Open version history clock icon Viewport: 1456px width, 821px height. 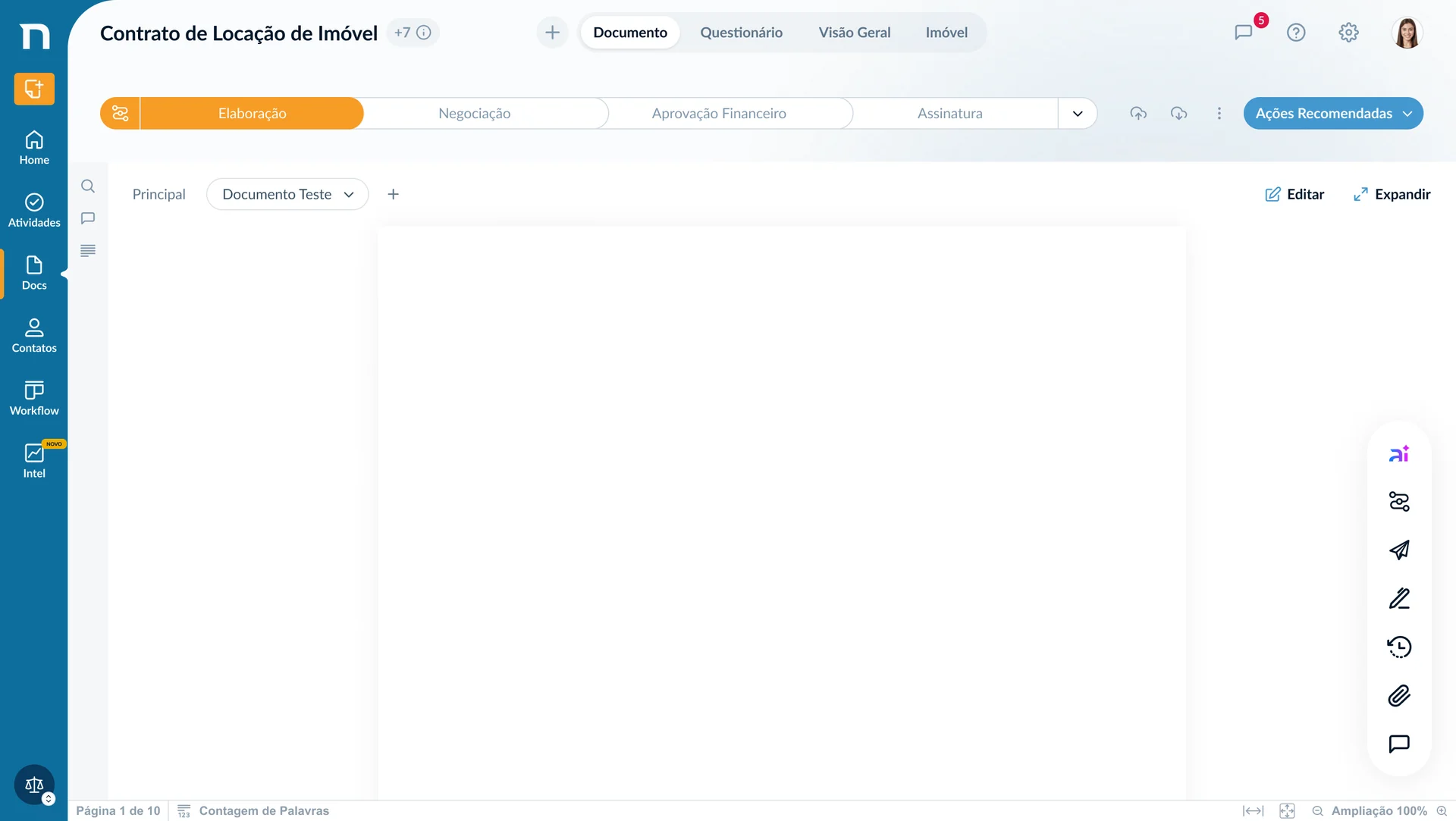(x=1399, y=647)
